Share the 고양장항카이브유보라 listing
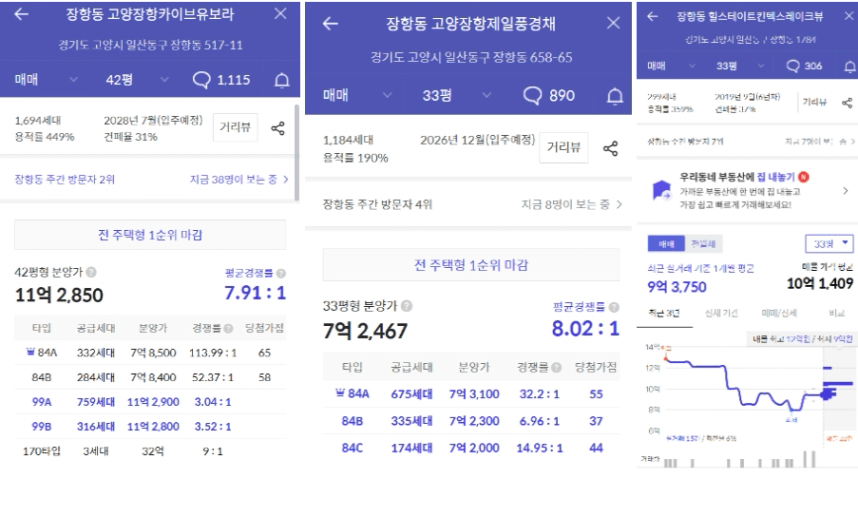This screenshot has width=858, height=517. [278, 128]
